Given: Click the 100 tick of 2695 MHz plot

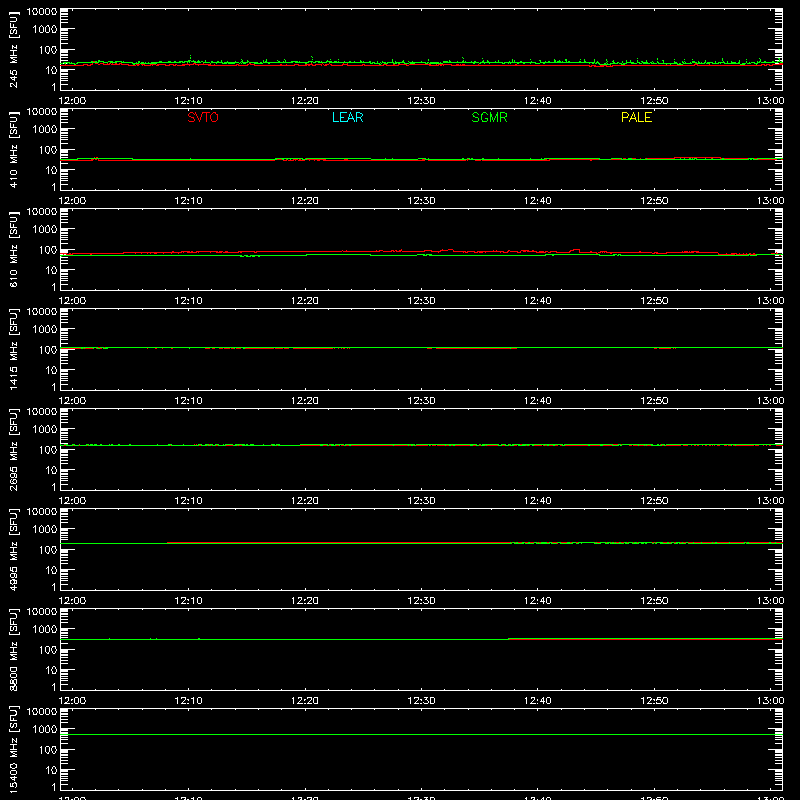Looking at the screenshot, I should (x=48, y=450).
